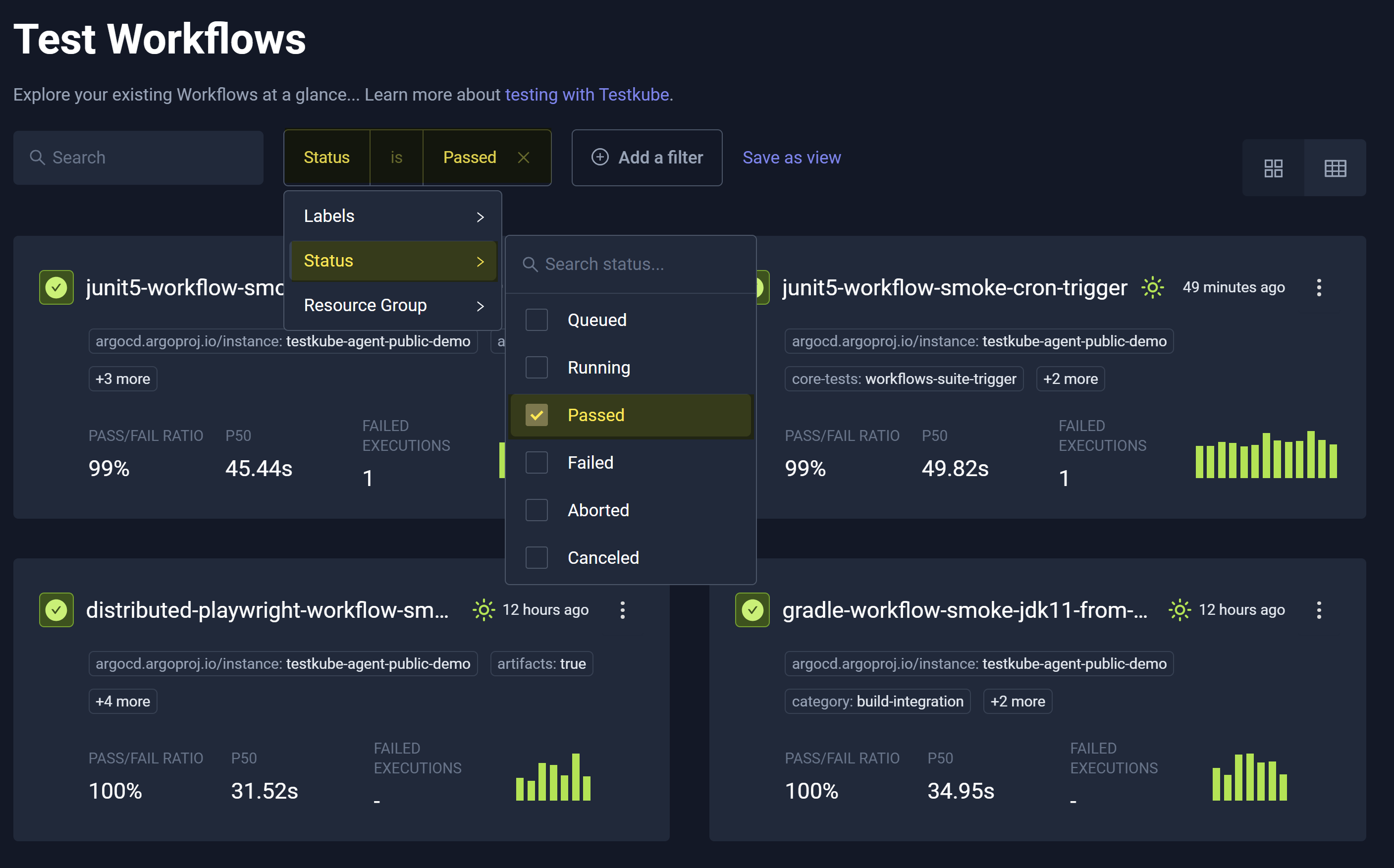Image resolution: width=1394 pixels, height=868 pixels.
Task: Remove the Passed status filter chip
Action: click(x=523, y=157)
